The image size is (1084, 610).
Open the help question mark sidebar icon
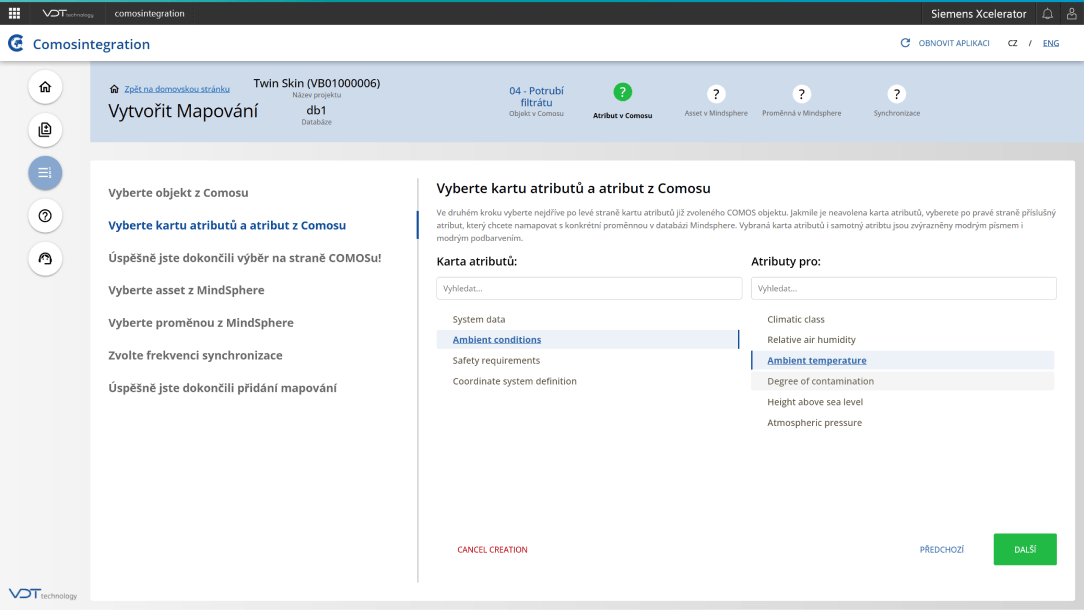(x=45, y=216)
